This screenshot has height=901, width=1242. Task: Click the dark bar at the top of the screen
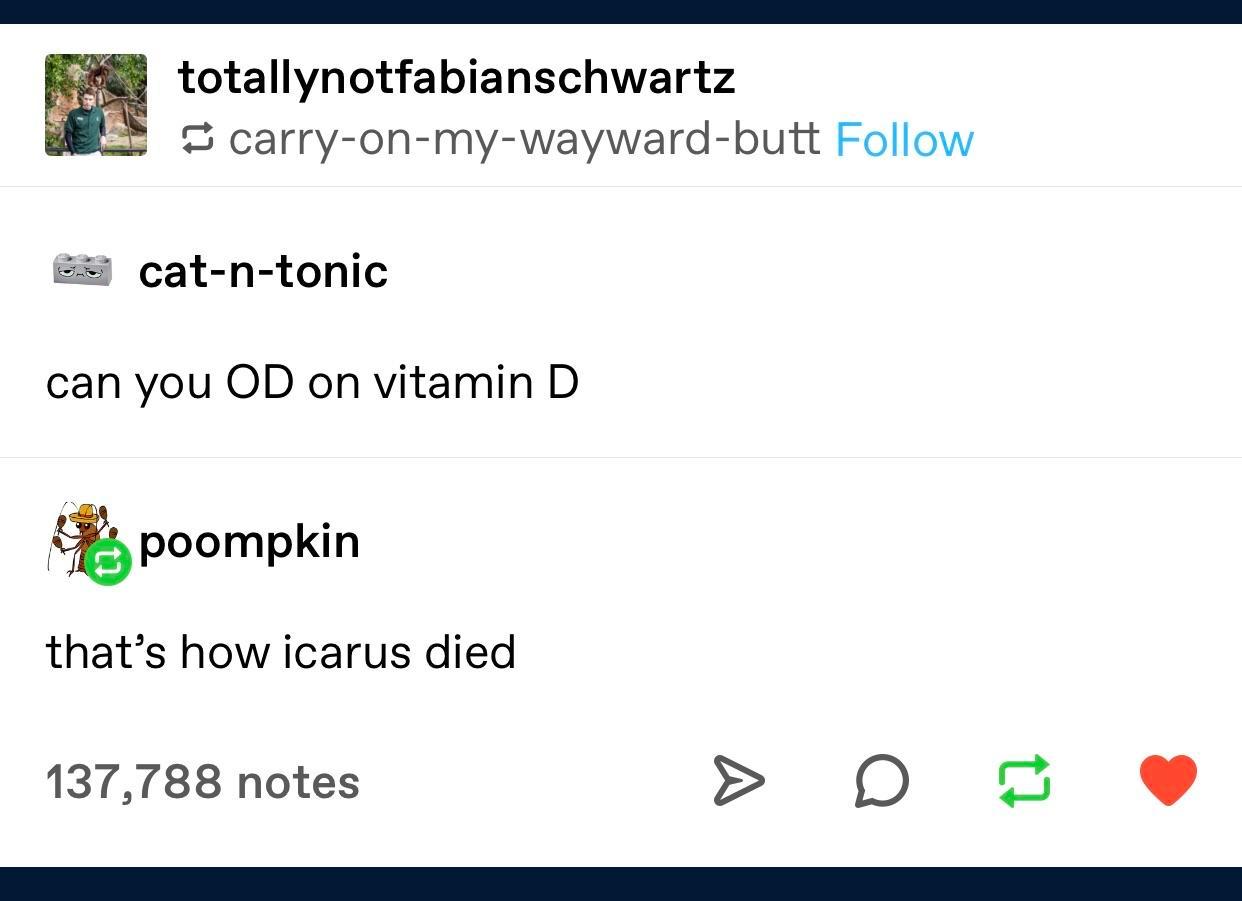pos(621,10)
